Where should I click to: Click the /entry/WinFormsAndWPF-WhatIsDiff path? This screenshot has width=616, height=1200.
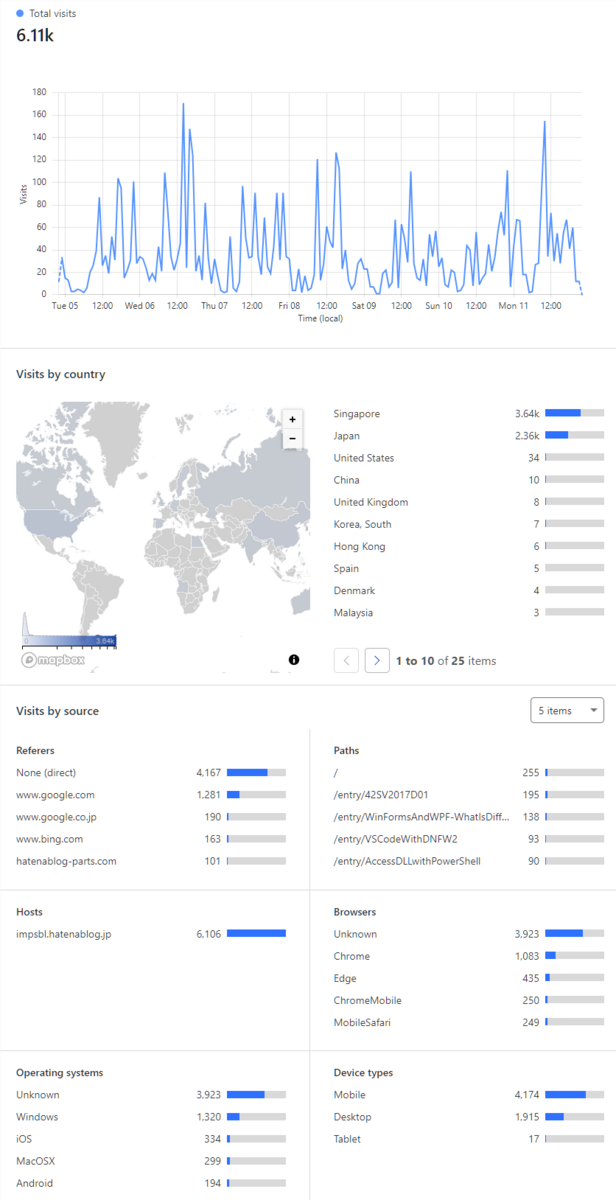[468, 816]
